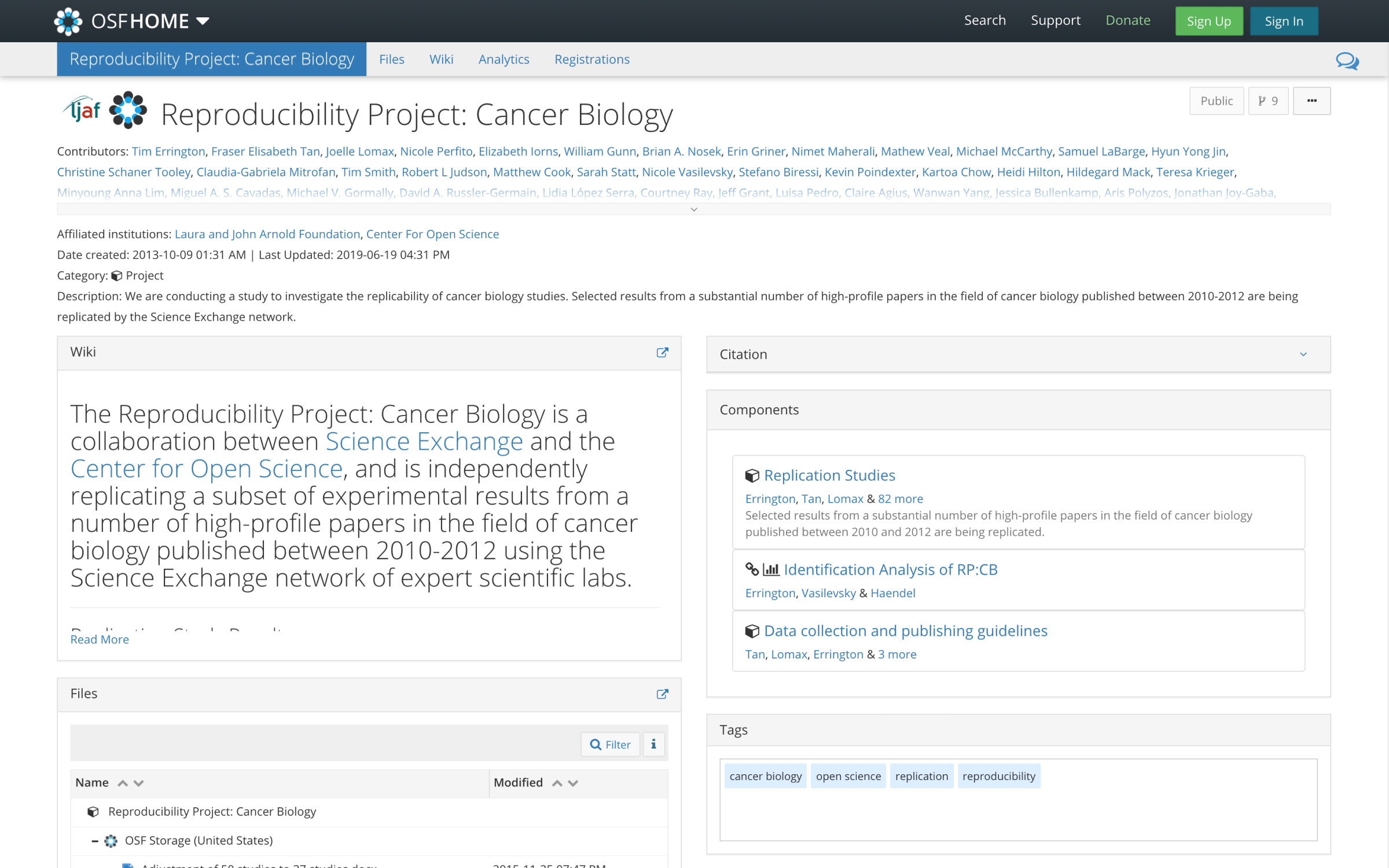Click the OSF logo in navbar

(x=68, y=21)
